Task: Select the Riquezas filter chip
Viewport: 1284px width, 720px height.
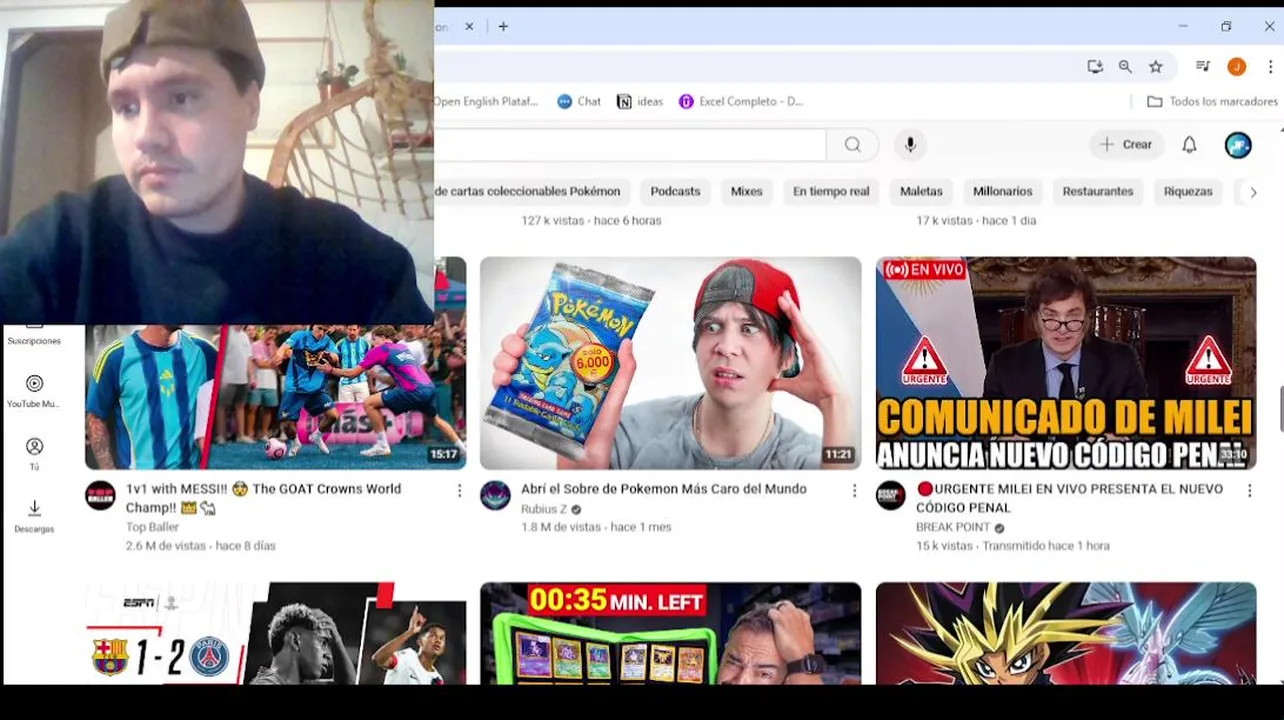Action: tap(1188, 191)
